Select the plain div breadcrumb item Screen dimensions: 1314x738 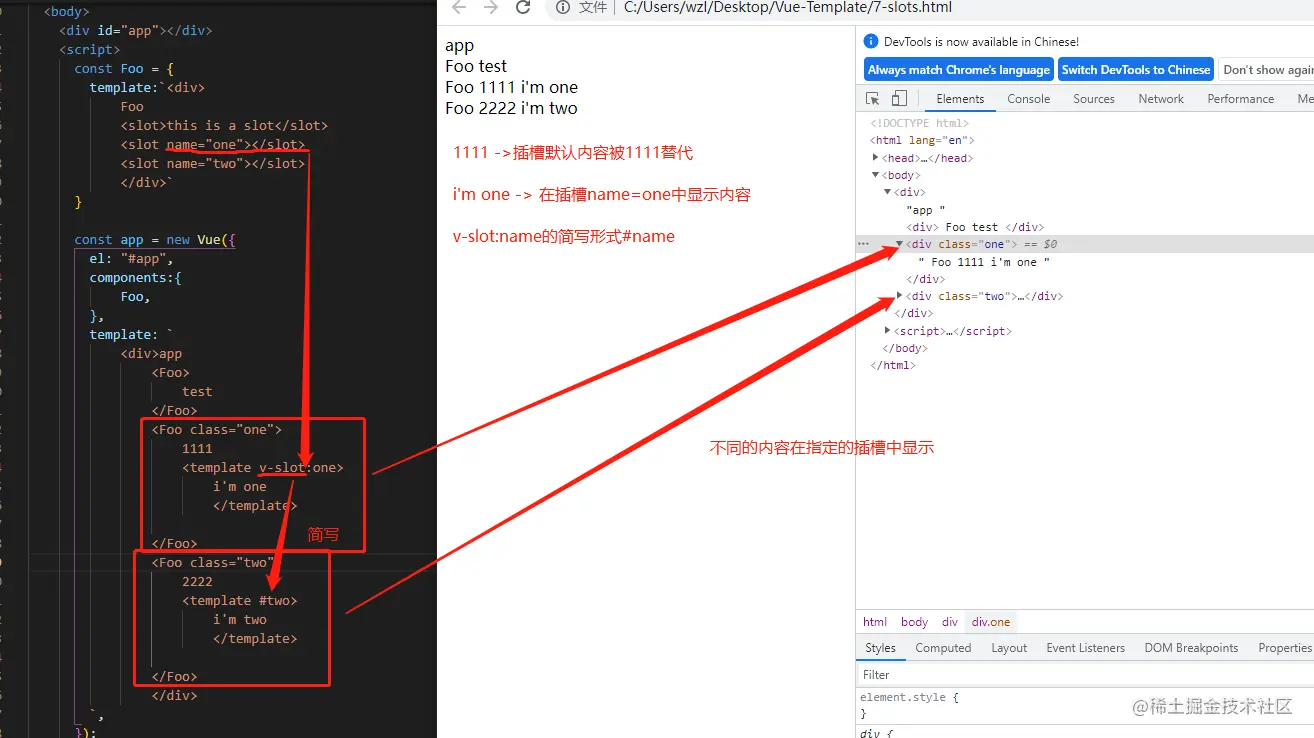[950, 622]
